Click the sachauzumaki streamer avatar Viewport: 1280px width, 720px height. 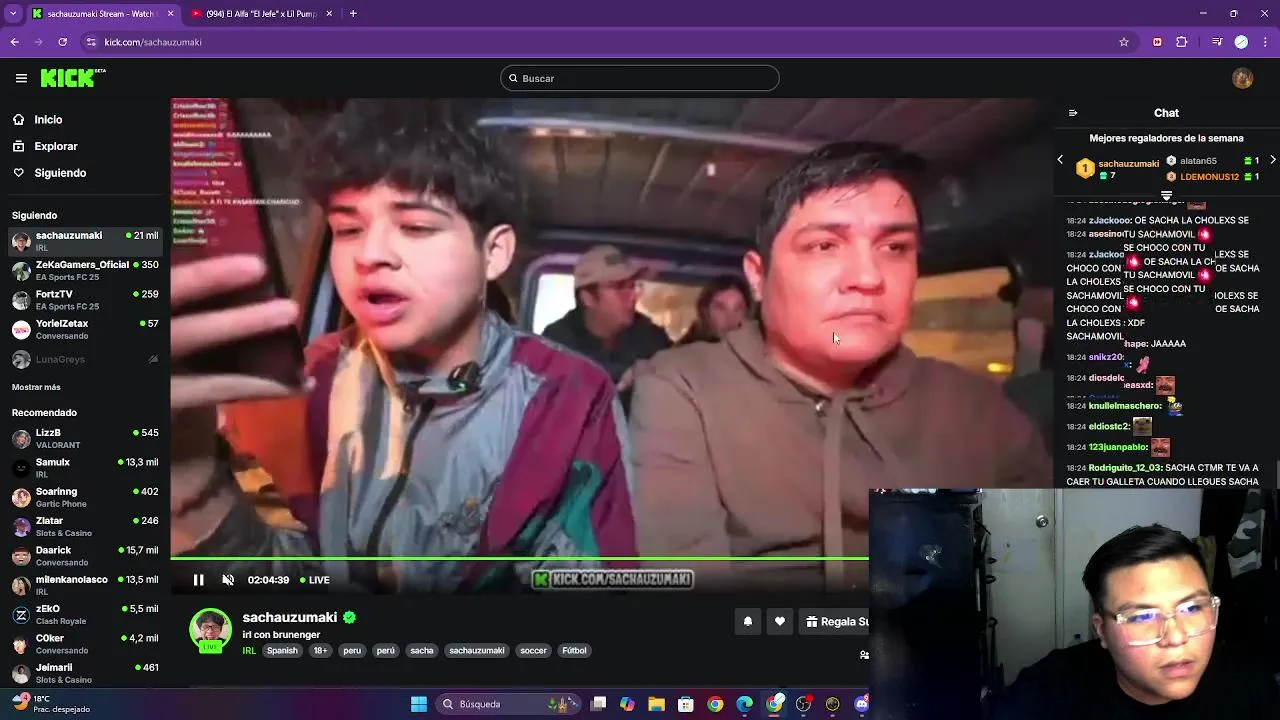tap(211, 630)
